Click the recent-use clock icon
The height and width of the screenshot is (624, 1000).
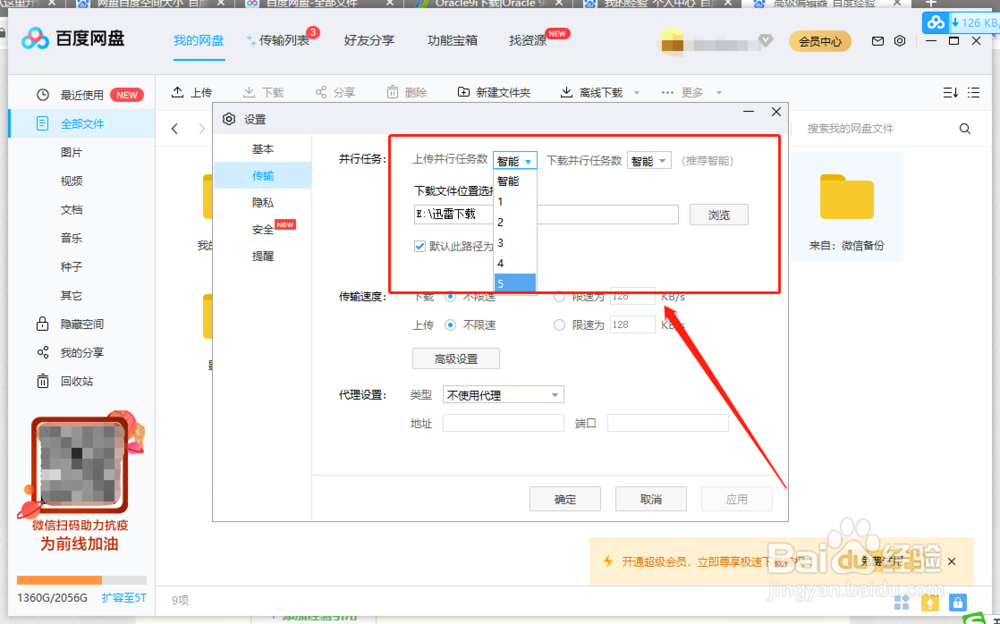pyautogui.click(x=43, y=95)
